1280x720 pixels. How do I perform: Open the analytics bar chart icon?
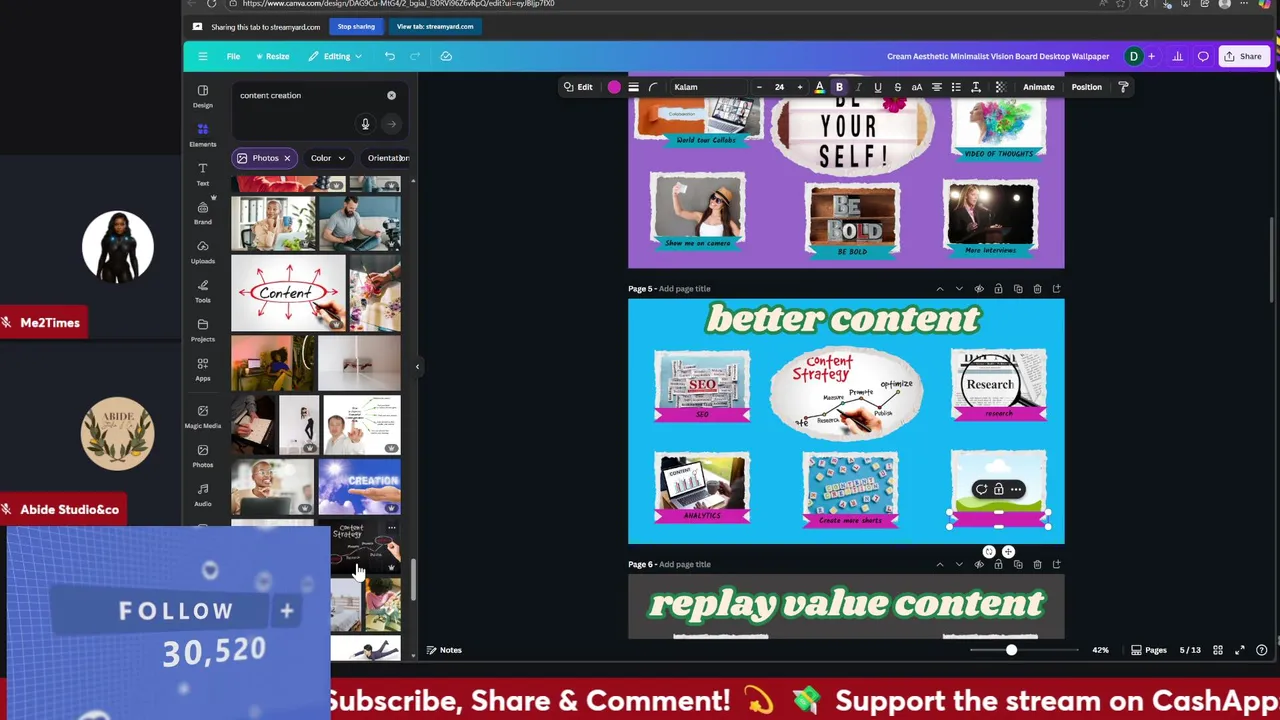click(x=1177, y=56)
